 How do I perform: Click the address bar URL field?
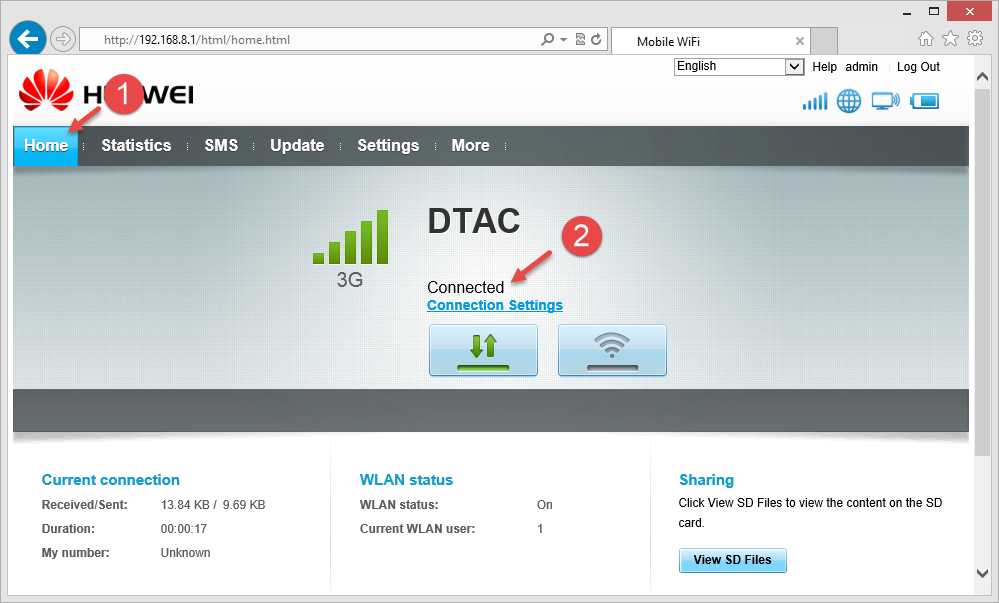click(310, 40)
